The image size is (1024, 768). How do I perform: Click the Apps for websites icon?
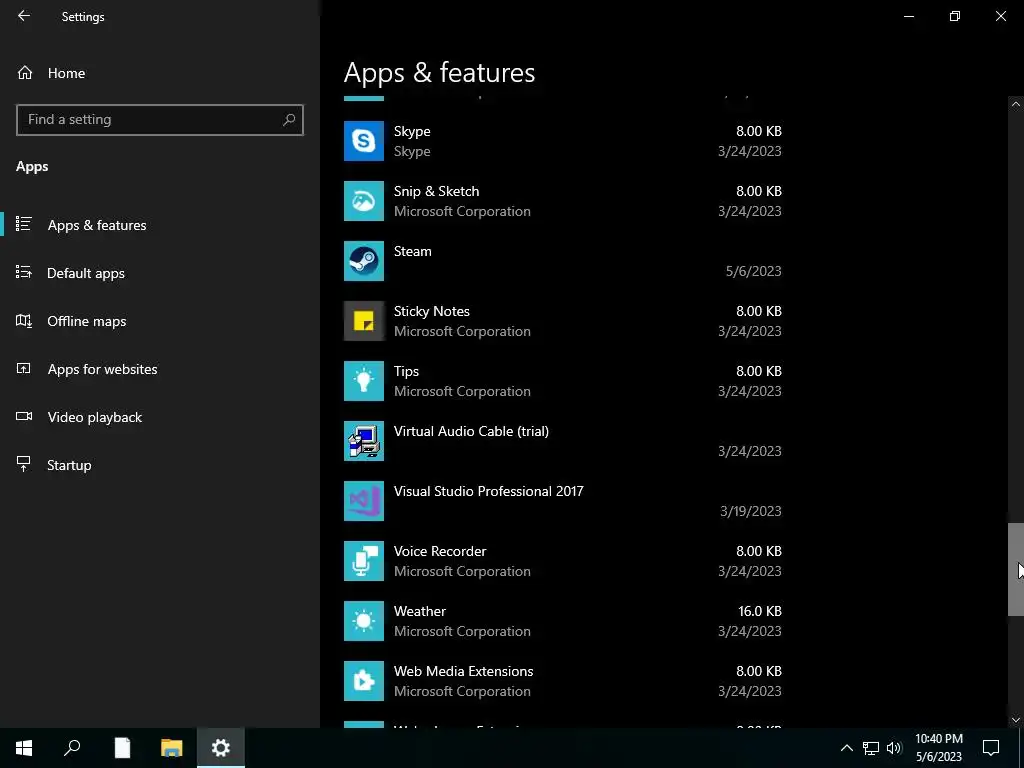click(x=24, y=368)
